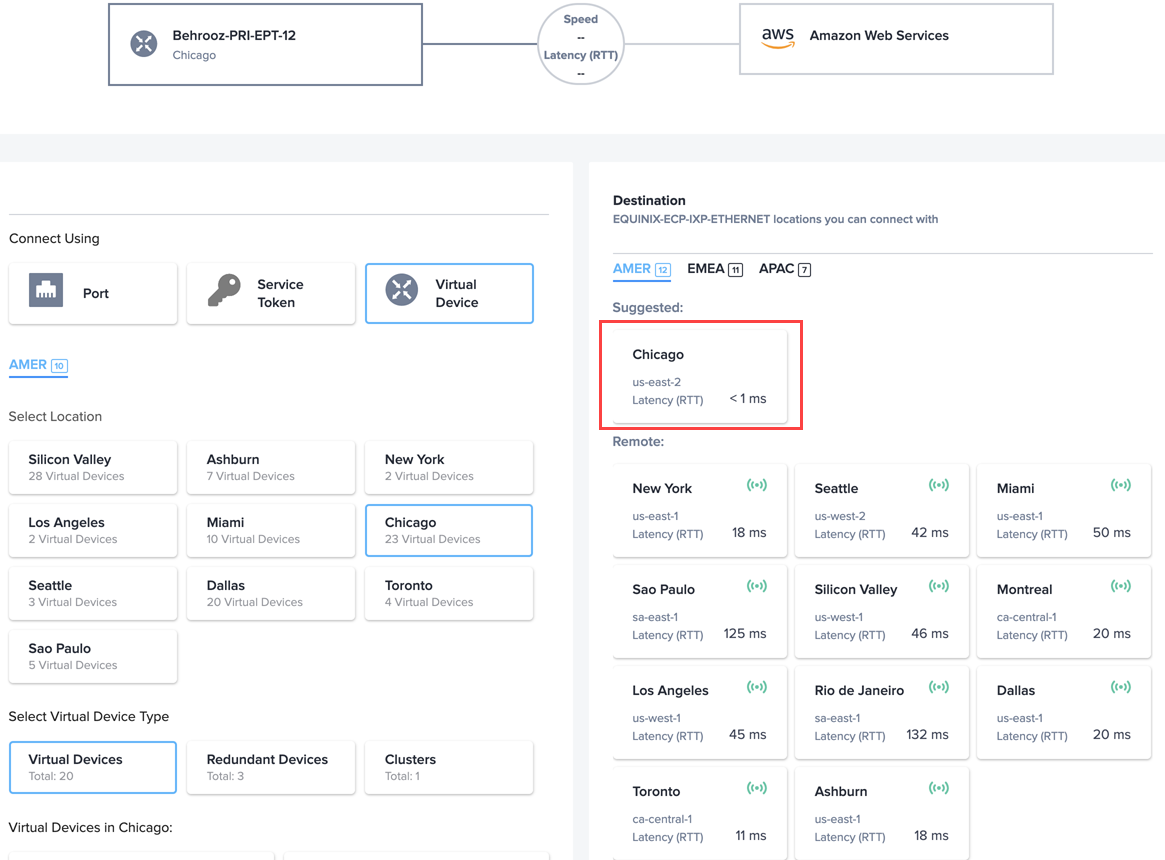Pick the Toronto ca-central-1 destination card
The height and width of the screenshot is (860, 1165).
point(700,814)
